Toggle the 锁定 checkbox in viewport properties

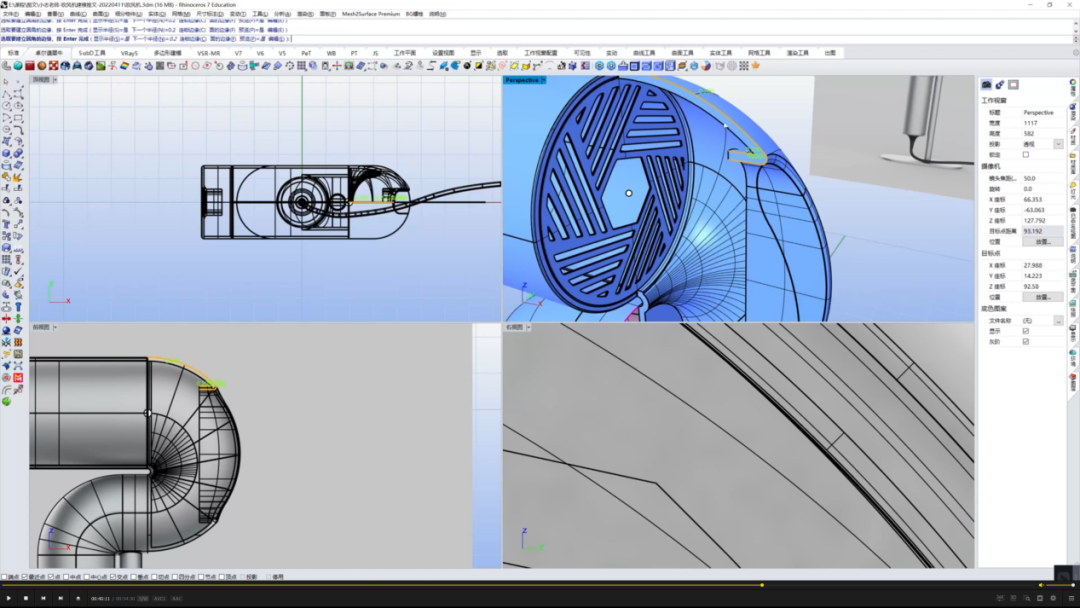(x=1026, y=154)
